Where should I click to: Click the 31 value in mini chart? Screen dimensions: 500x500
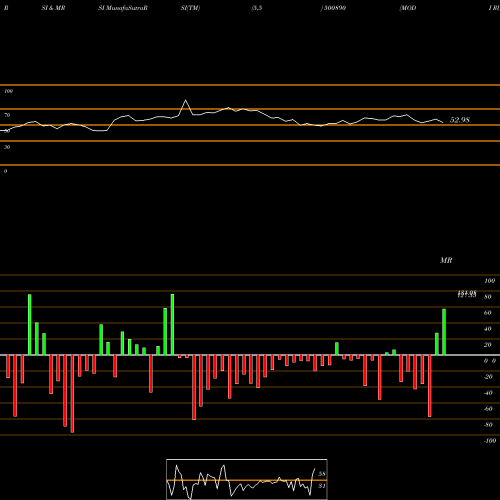coord(322,486)
